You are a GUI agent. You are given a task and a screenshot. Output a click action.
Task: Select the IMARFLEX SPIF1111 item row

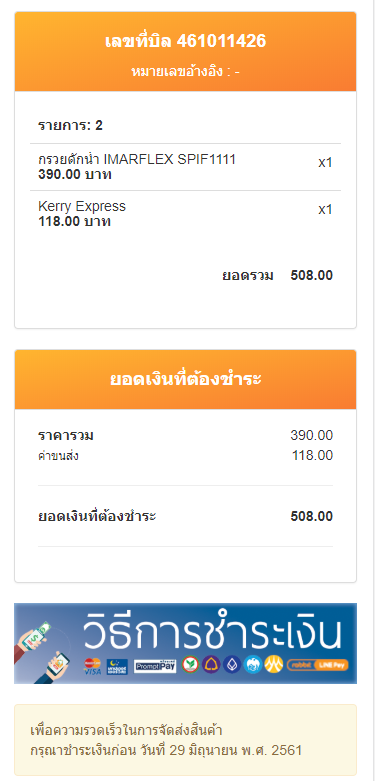[185, 167]
